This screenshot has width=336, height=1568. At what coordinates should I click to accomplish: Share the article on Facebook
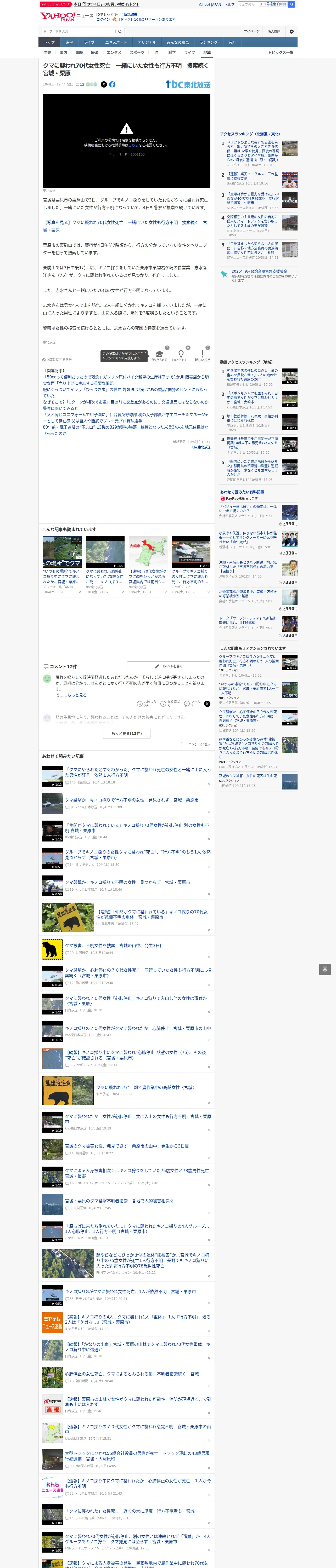click(112, 85)
